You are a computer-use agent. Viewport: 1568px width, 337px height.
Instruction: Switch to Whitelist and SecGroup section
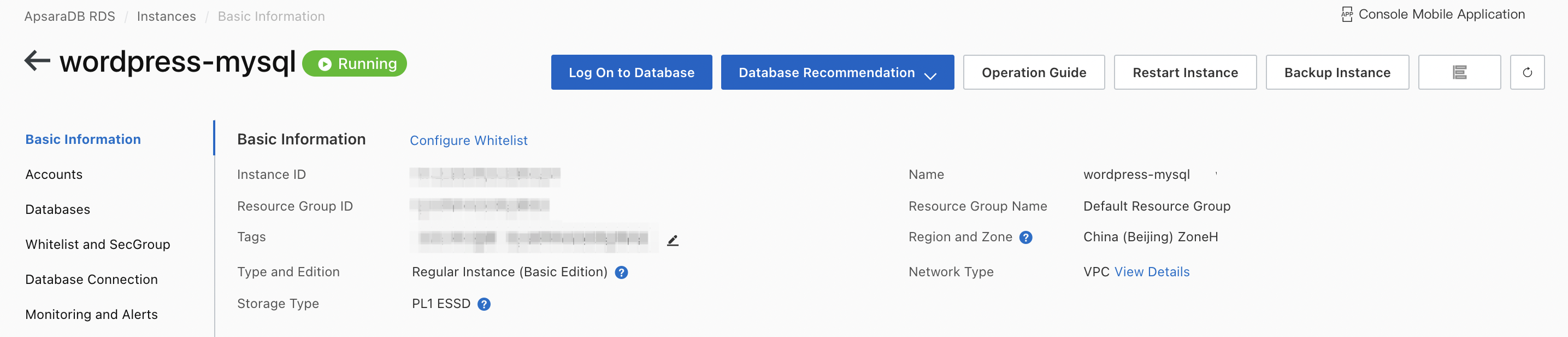click(98, 245)
